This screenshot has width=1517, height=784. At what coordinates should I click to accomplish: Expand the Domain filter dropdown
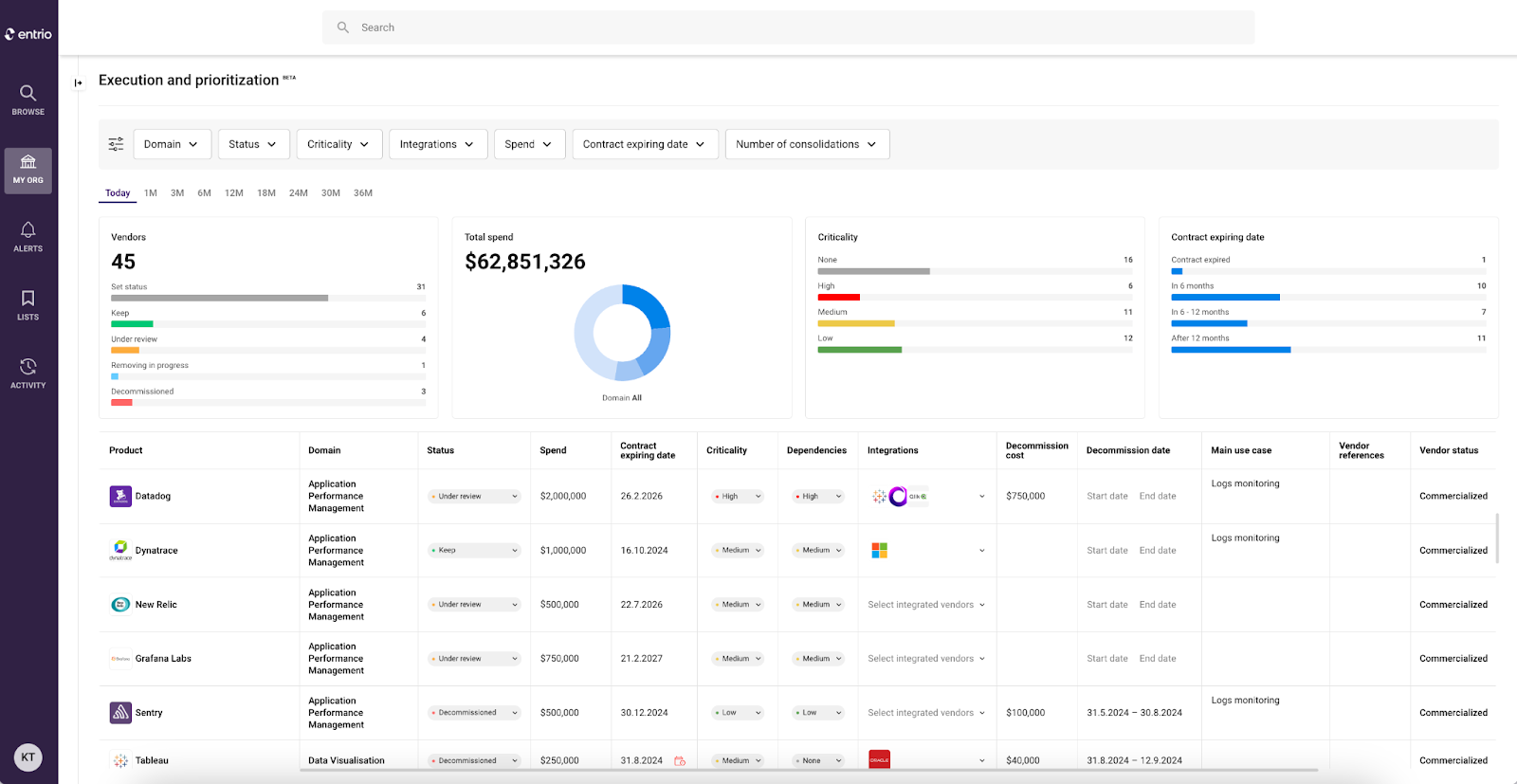(x=172, y=144)
